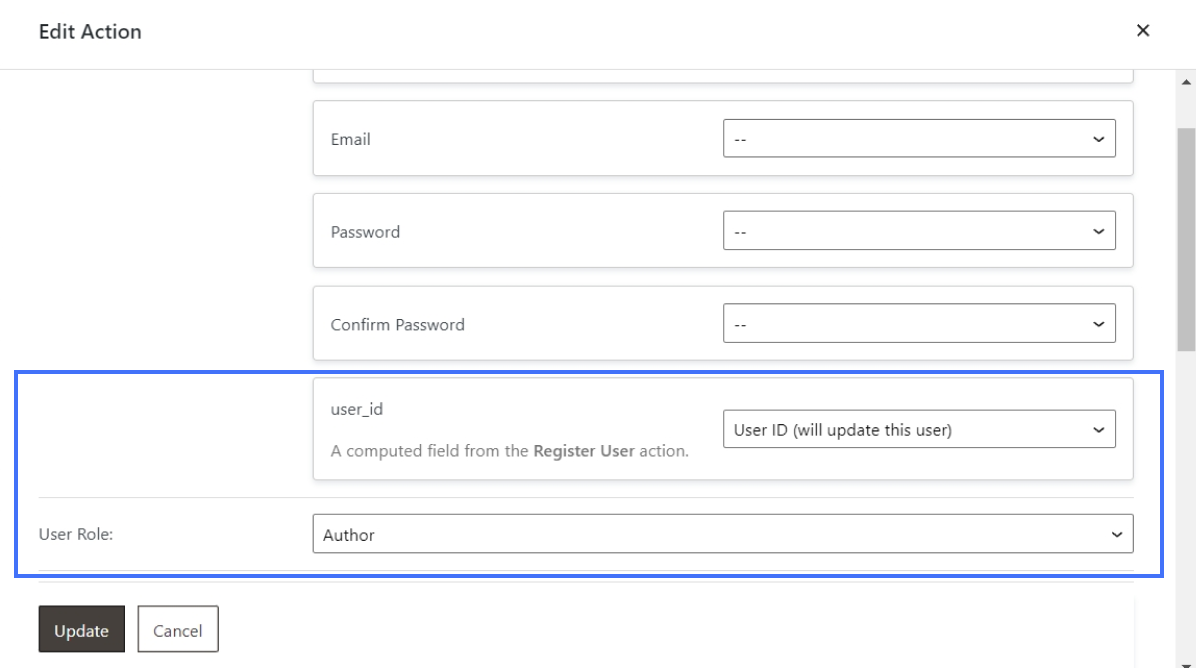Screen dimensions: 1200x668
Task: Open the user_id dropdown showing User ID
Action: [x=918, y=431]
